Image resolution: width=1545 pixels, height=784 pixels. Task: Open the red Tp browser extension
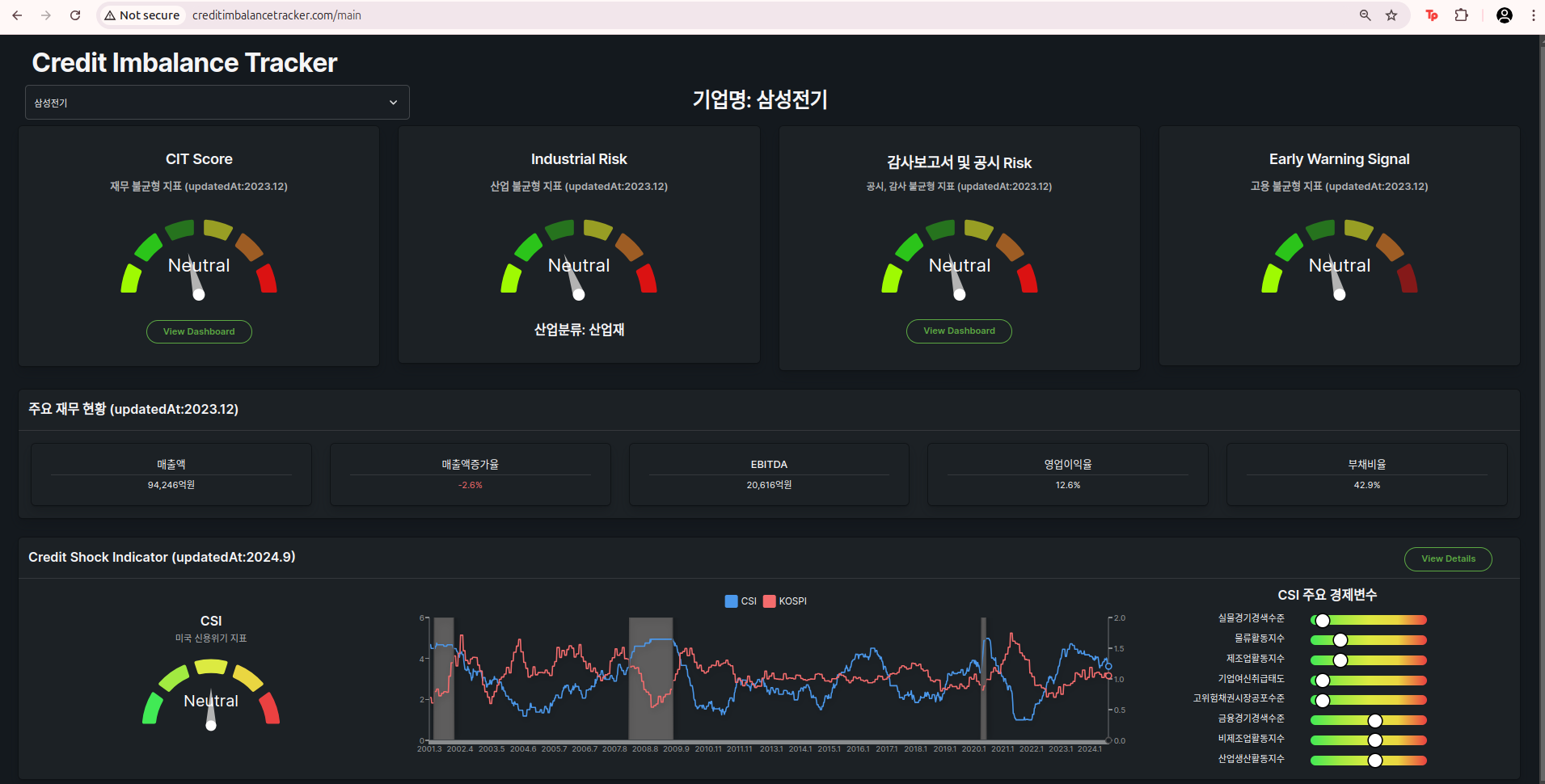point(1432,15)
